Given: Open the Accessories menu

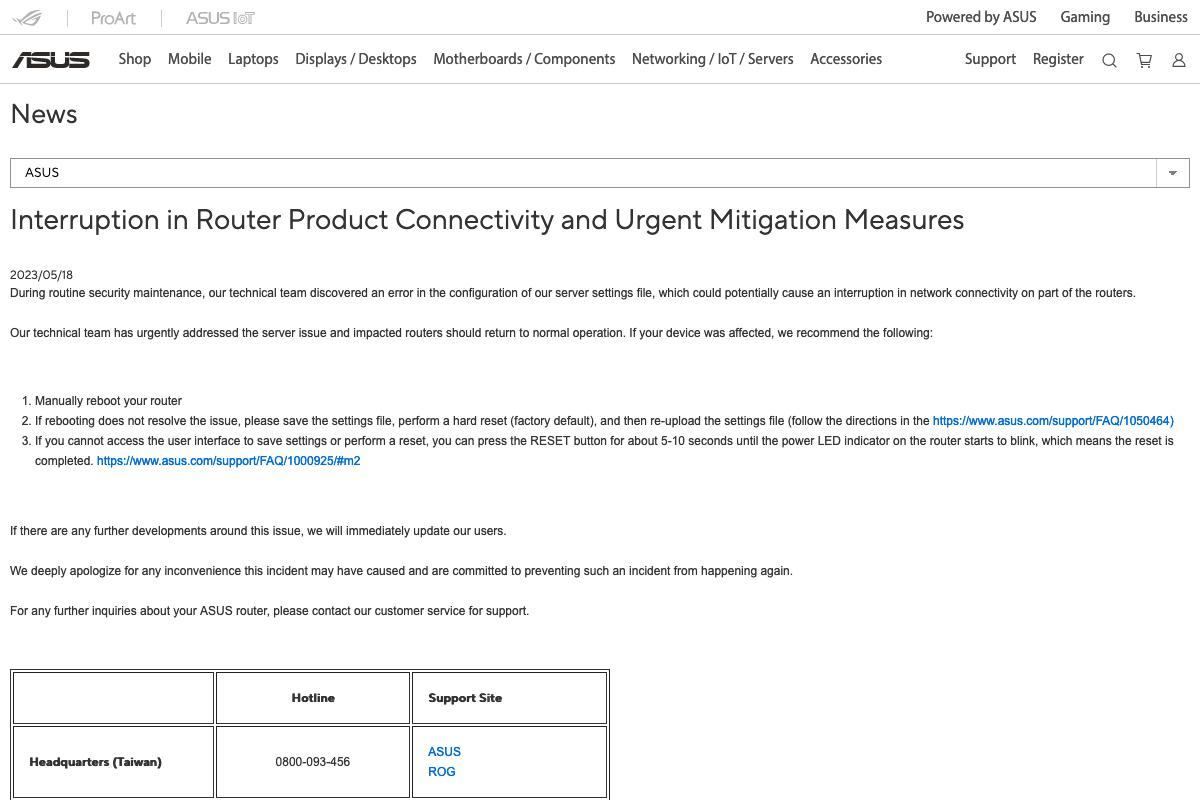Looking at the screenshot, I should pyautogui.click(x=846, y=59).
